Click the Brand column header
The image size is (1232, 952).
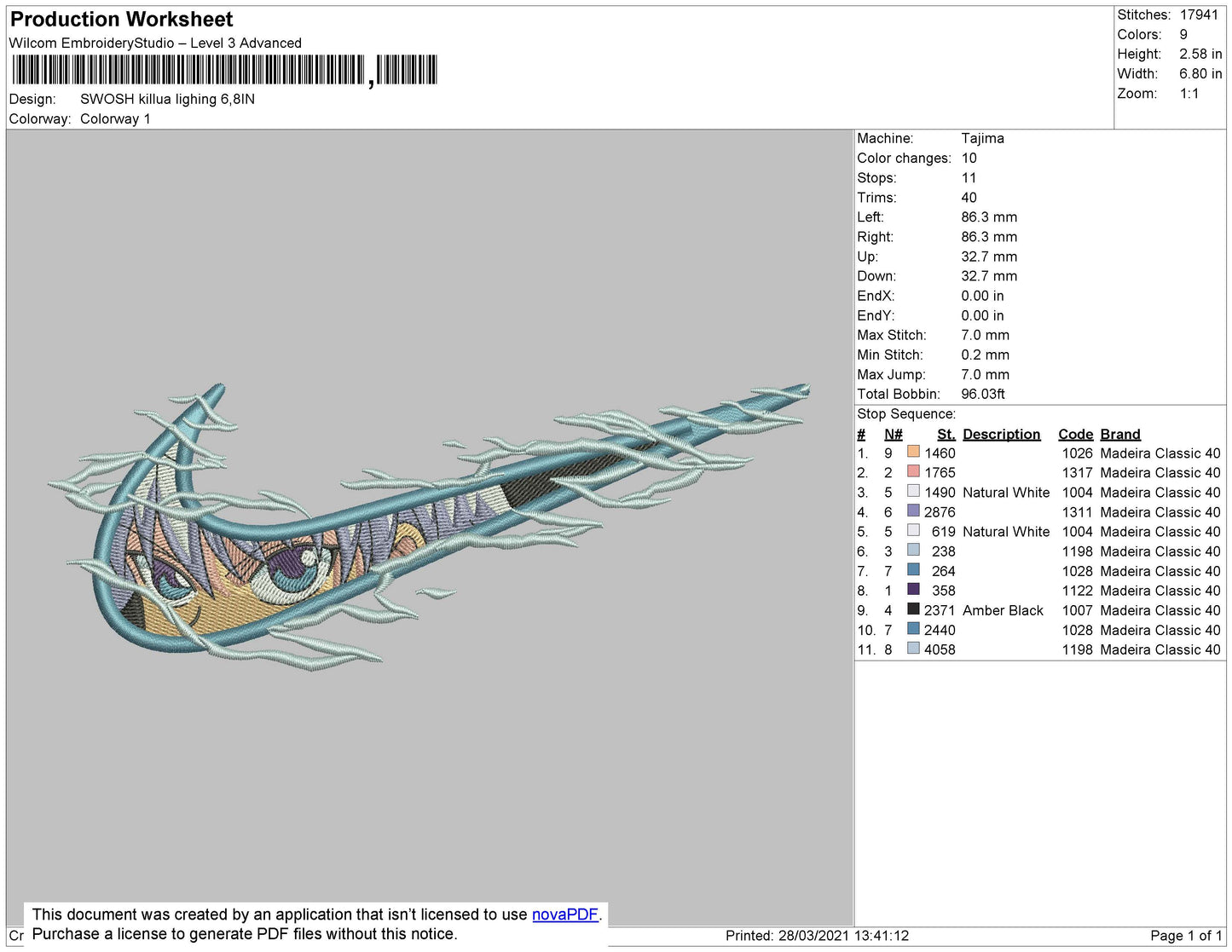tap(1119, 434)
